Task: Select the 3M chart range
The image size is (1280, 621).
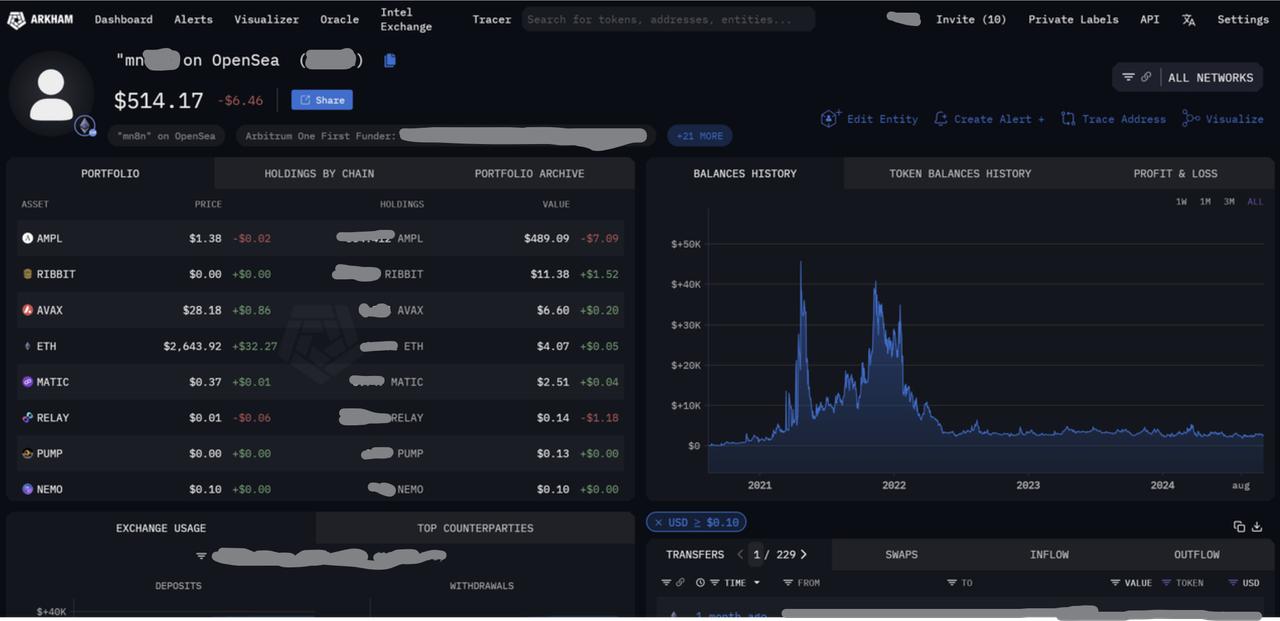Action: tap(1229, 202)
